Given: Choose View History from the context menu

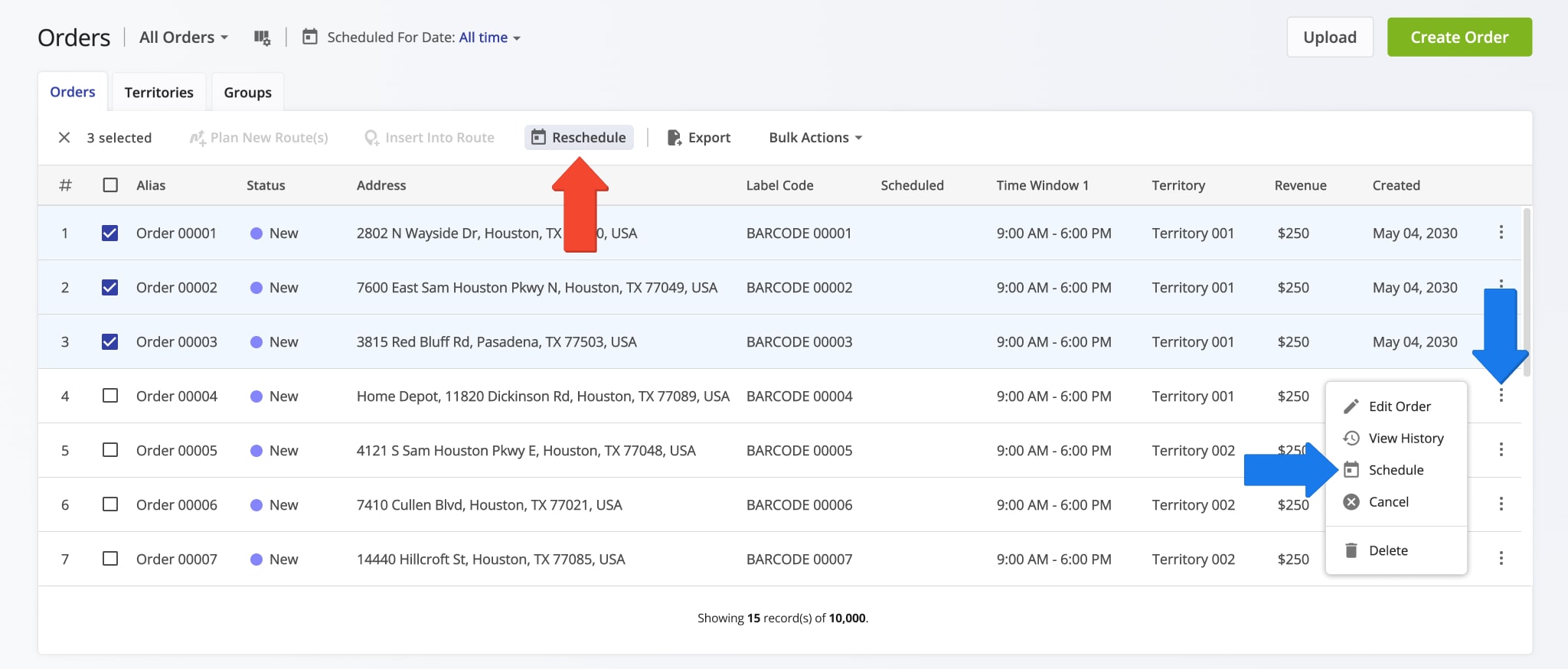Looking at the screenshot, I should click(1396, 439).
